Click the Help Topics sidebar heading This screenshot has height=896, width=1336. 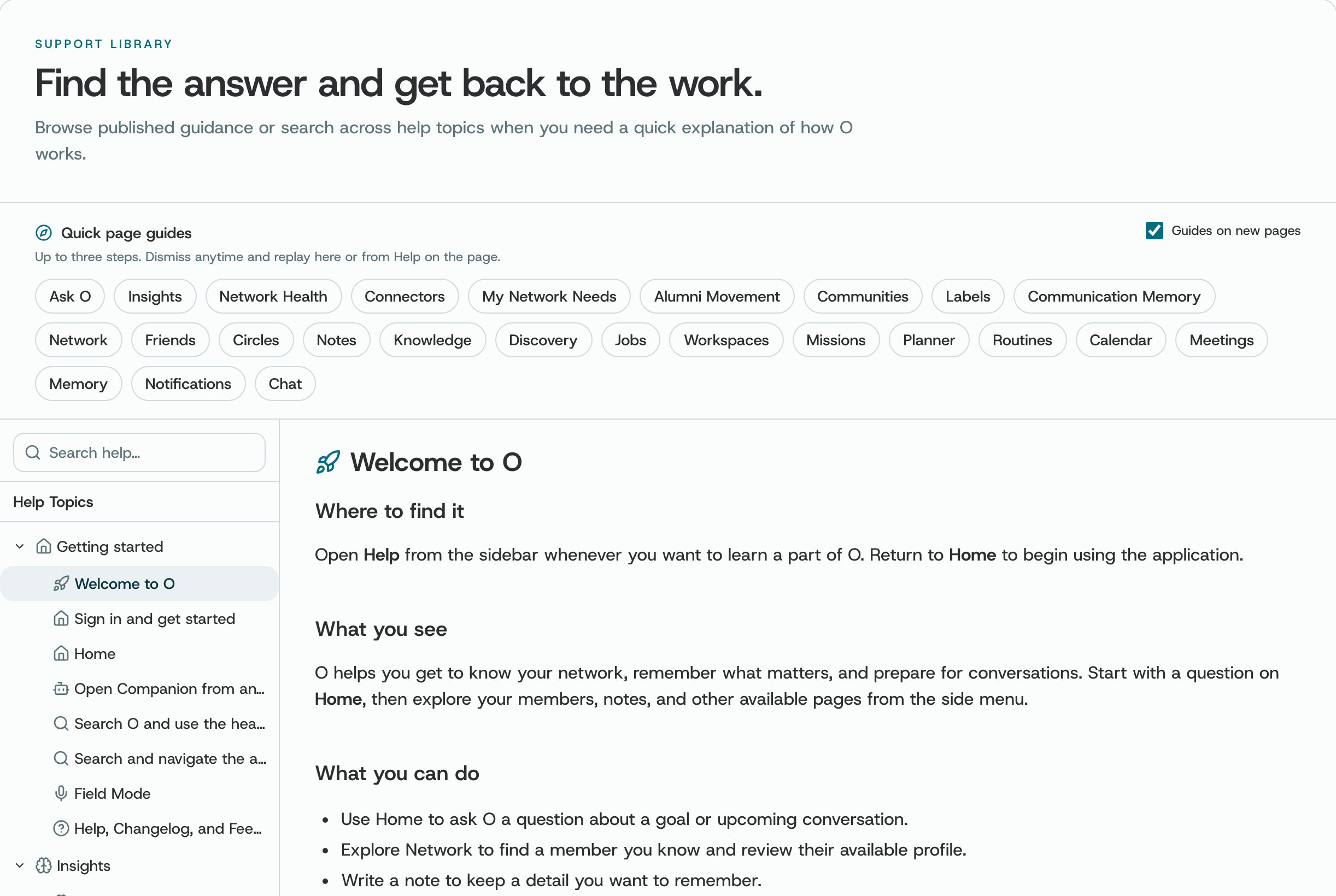[53, 502]
